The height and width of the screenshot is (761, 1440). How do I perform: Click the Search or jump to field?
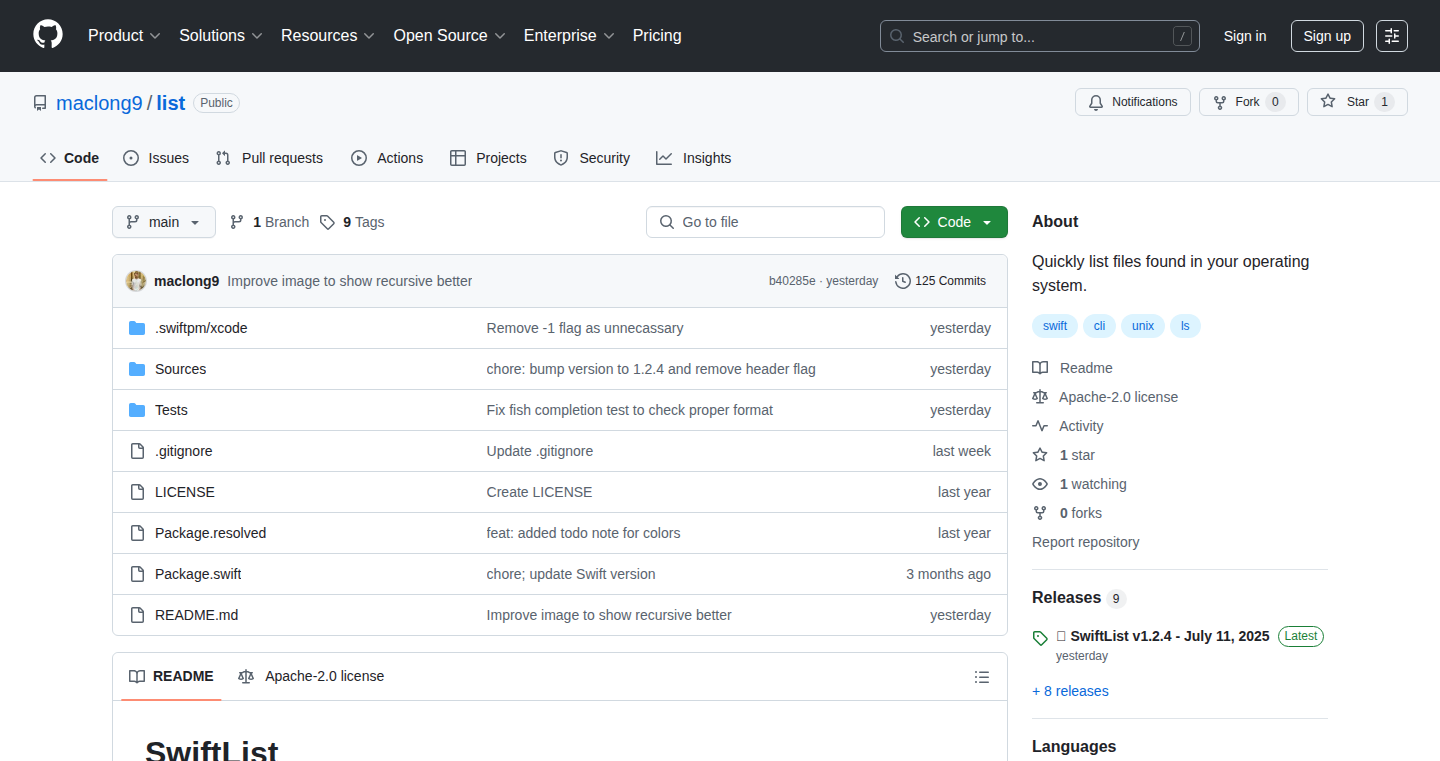1040,36
